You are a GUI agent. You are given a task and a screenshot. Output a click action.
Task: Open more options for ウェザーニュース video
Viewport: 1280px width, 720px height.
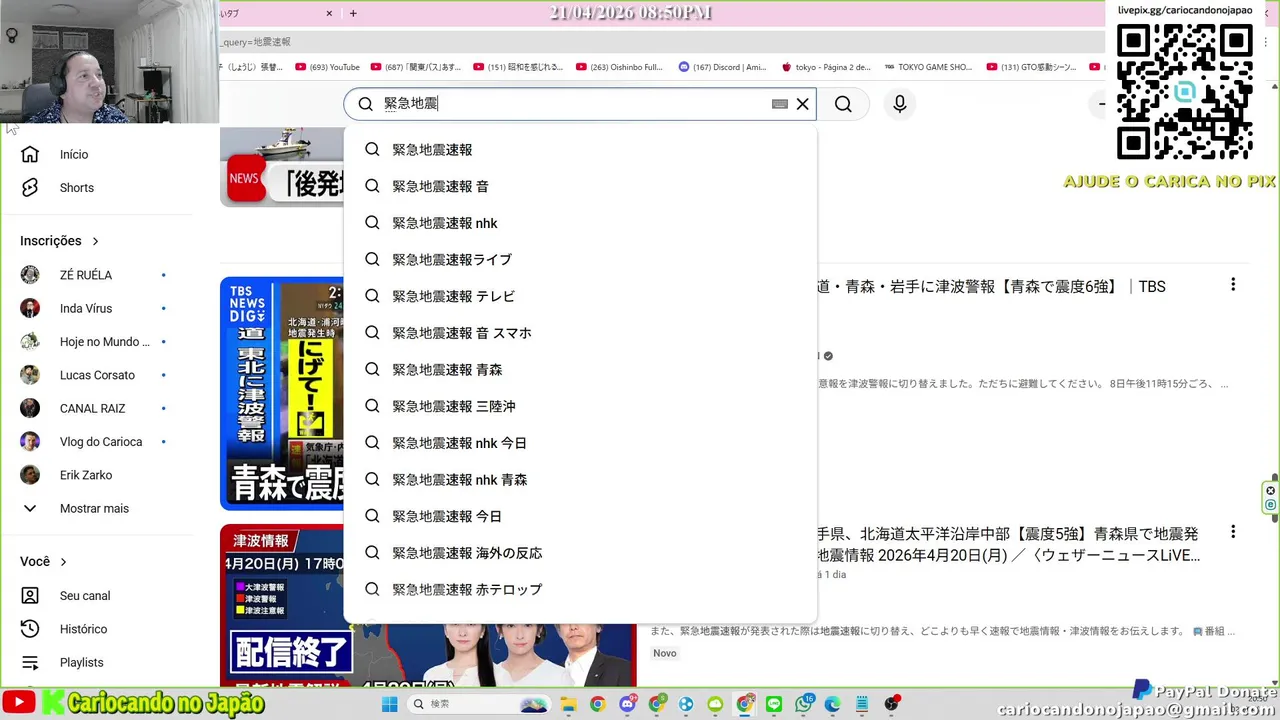pyautogui.click(x=1233, y=532)
